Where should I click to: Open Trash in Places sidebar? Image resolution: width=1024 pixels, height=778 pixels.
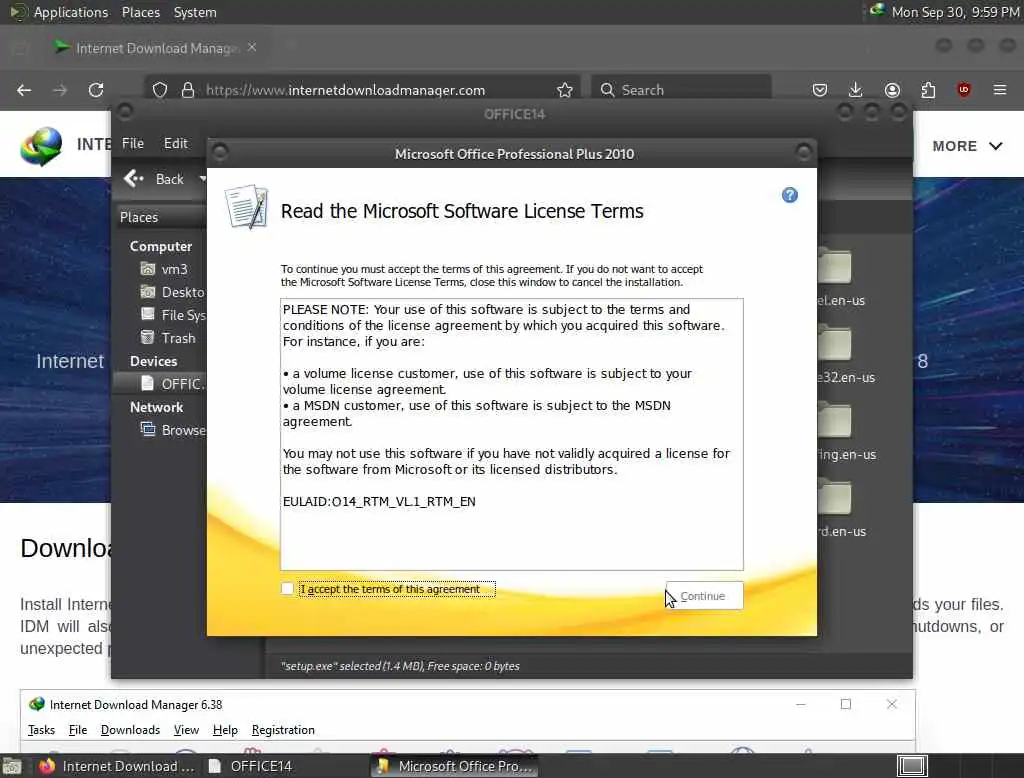tap(168, 338)
